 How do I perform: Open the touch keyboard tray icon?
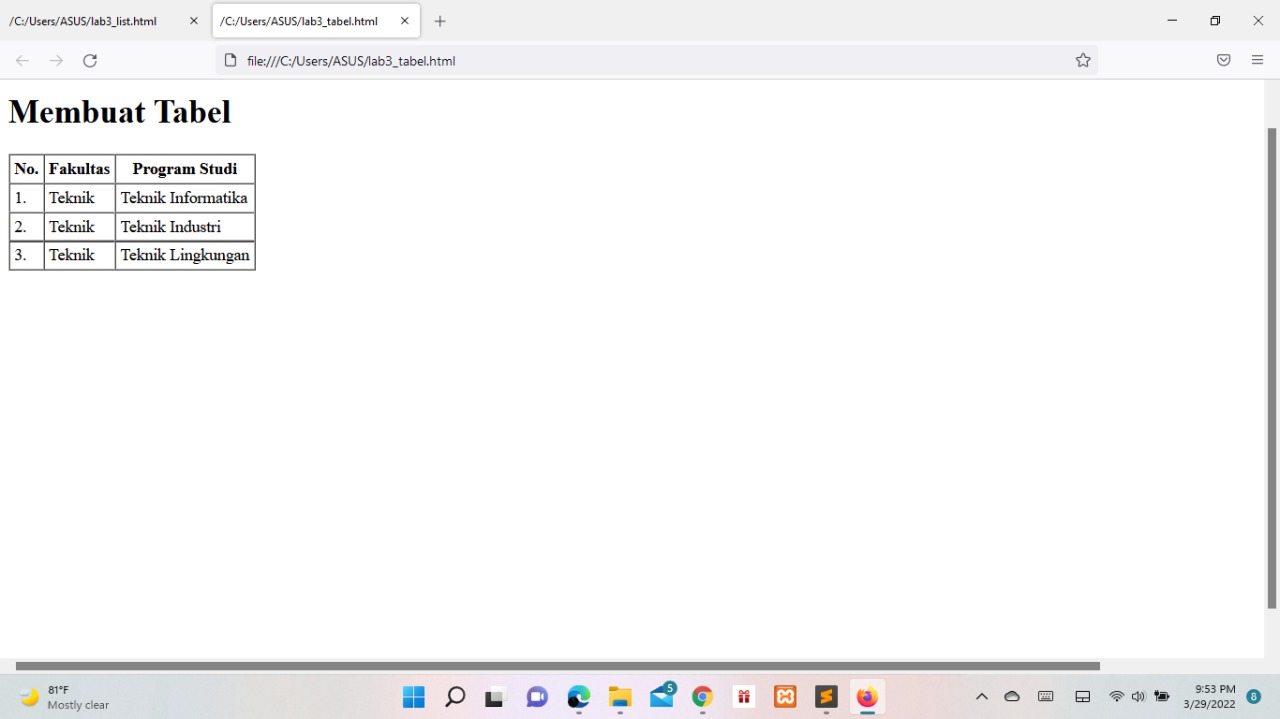click(x=1046, y=697)
